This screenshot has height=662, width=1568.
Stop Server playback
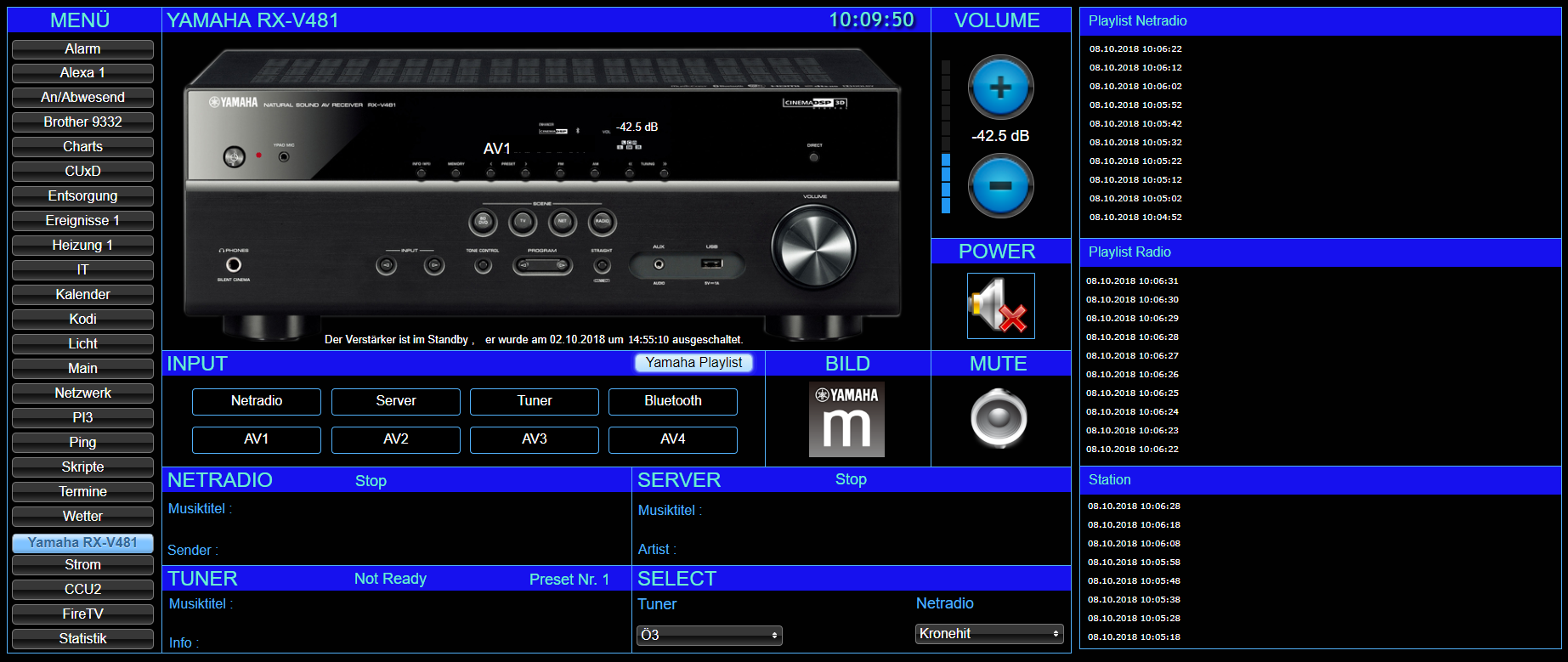[851, 479]
